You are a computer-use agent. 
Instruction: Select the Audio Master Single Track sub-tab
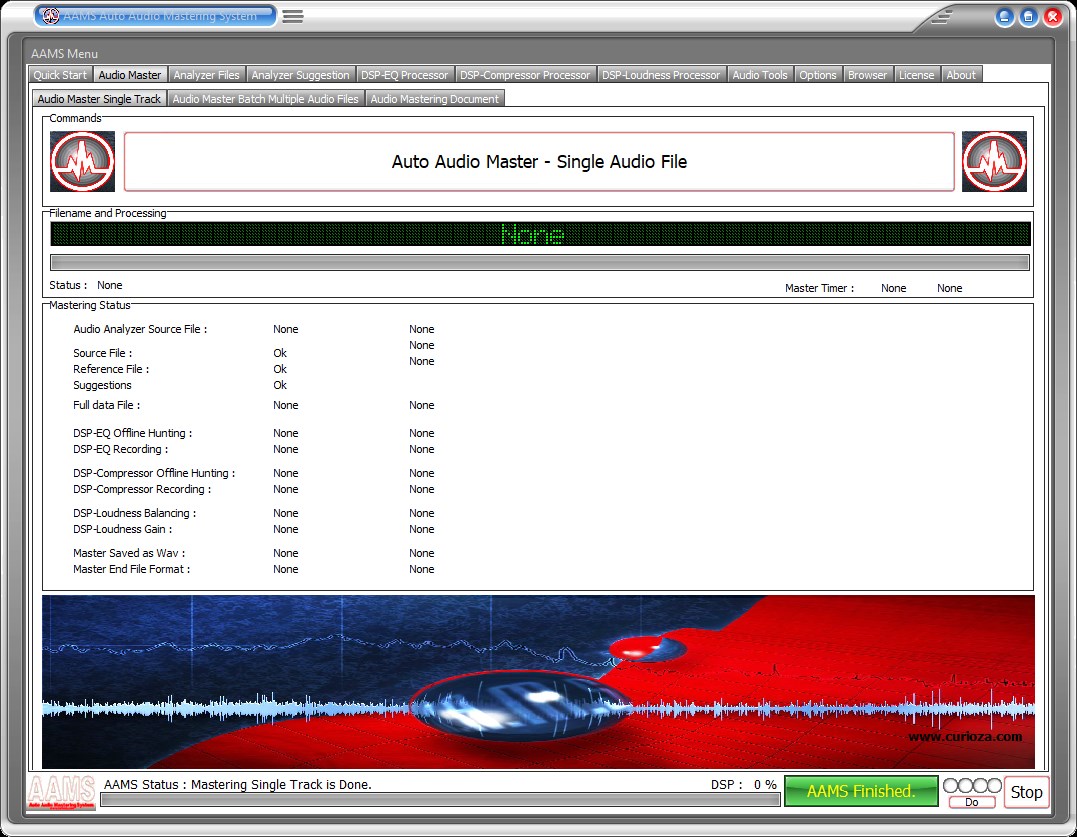click(99, 99)
